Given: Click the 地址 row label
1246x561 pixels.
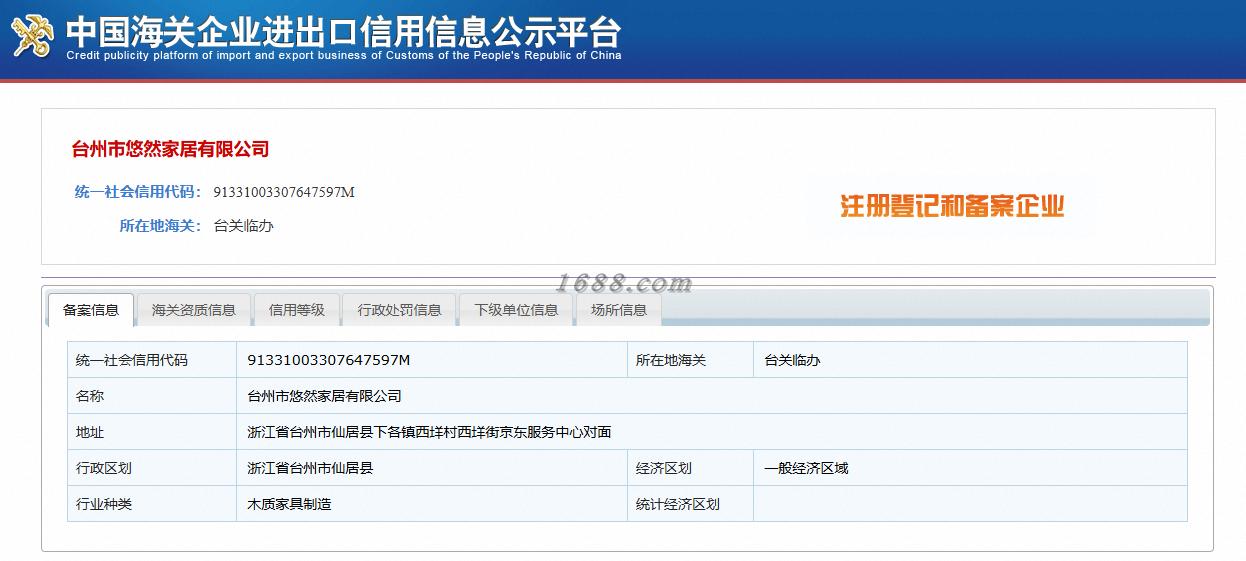Looking at the screenshot, I should coord(90,432).
